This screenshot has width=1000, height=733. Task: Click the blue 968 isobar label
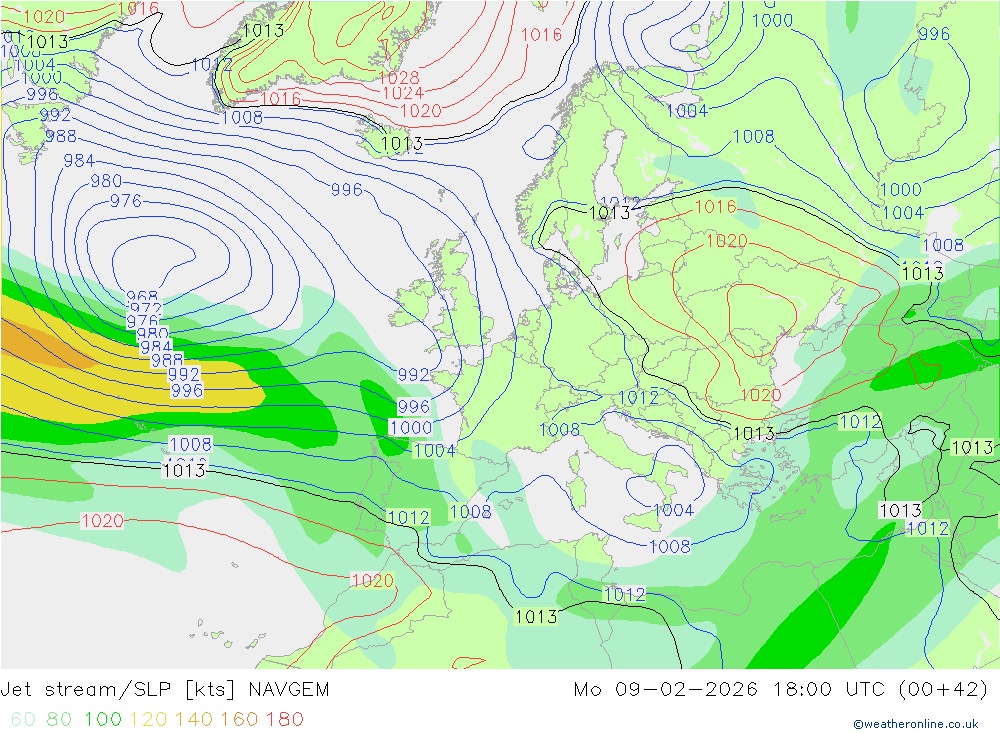tap(142, 297)
